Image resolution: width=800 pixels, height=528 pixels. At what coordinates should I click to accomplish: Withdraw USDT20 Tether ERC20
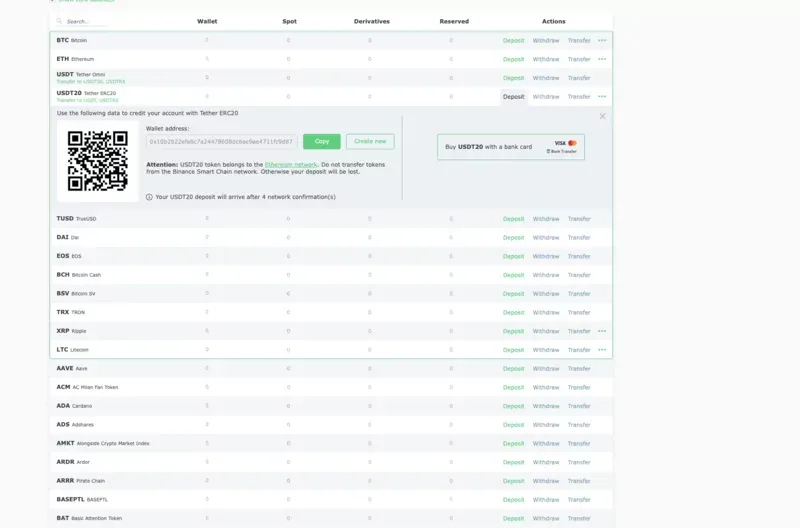tap(546, 96)
